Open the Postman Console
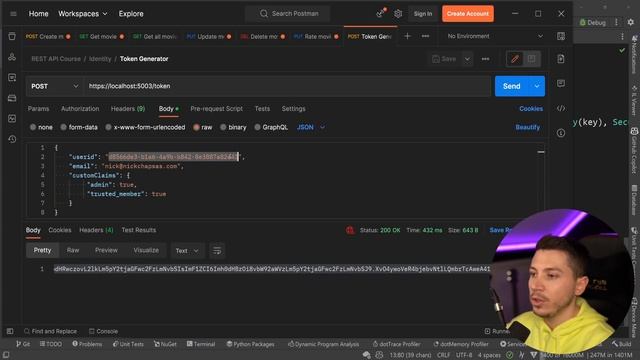 (103, 331)
